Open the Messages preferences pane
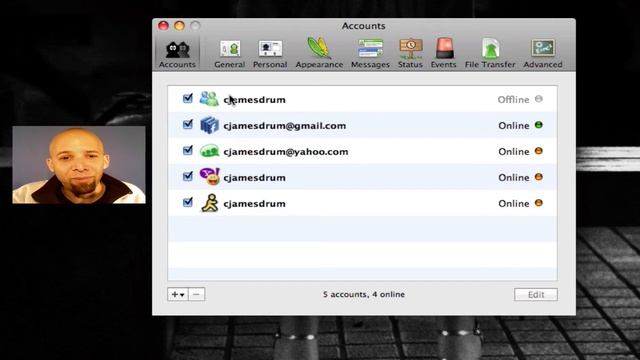 [x=370, y=54]
